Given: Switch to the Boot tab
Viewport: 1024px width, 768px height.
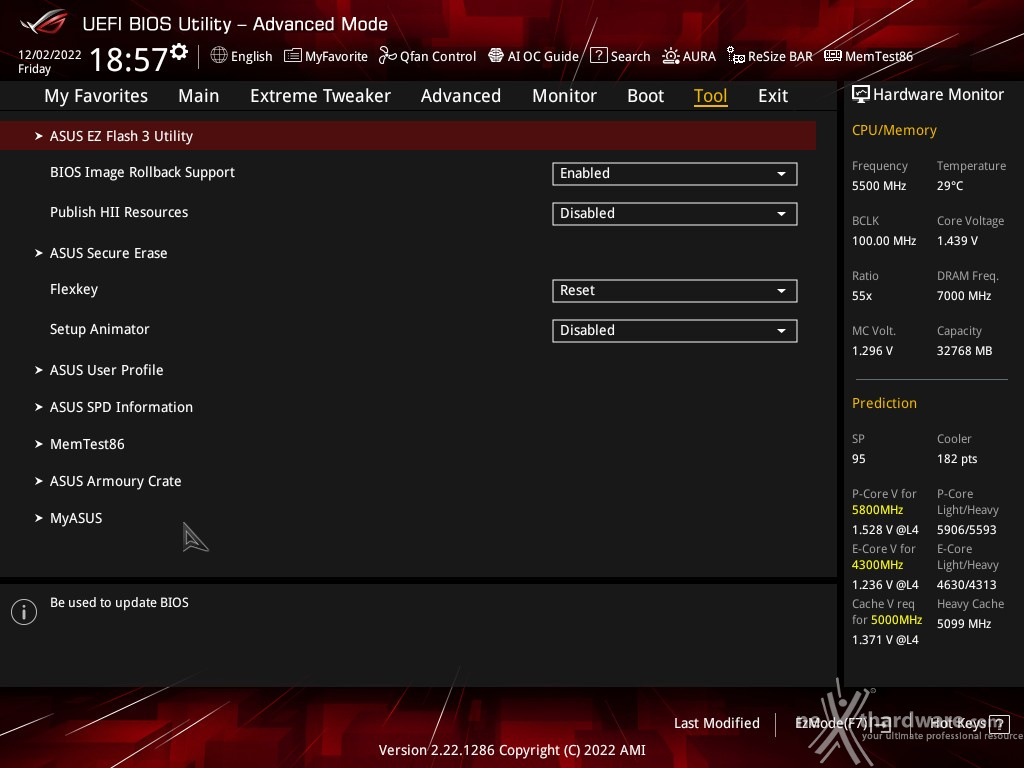Looking at the screenshot, I should pyautogui.click(x=645, y=96).
